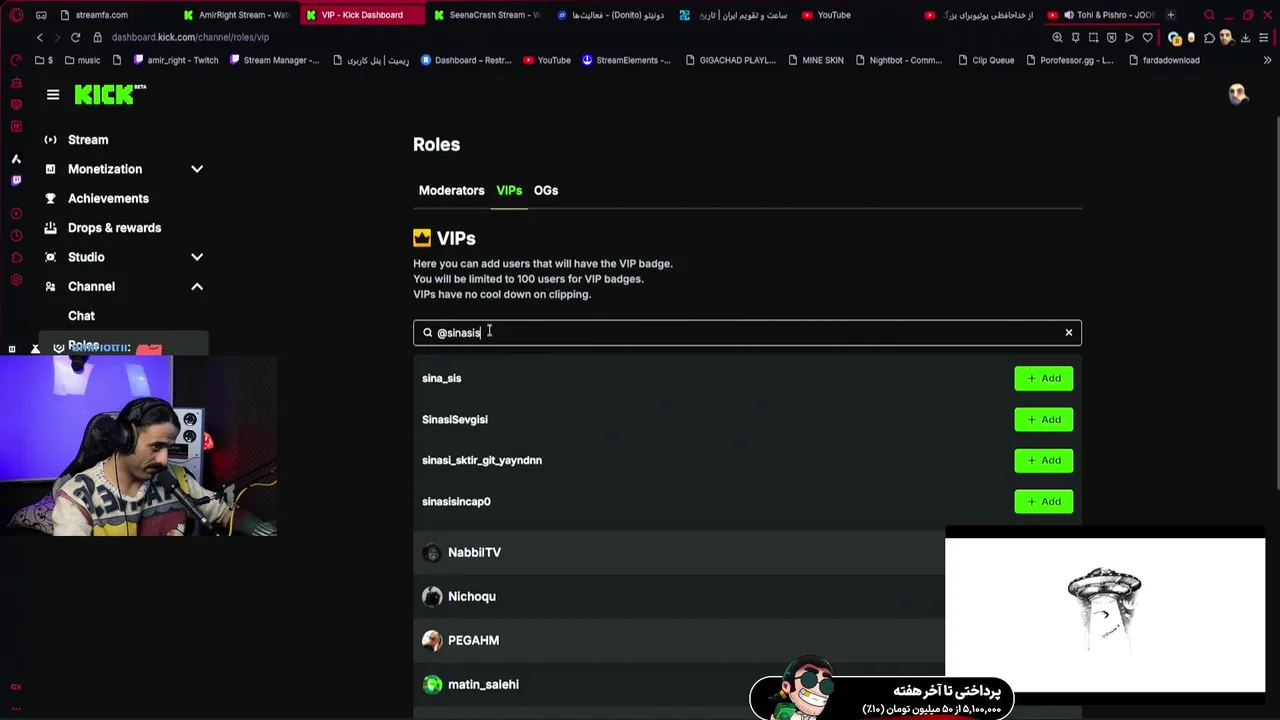Add sinasi_sktir_git_yayndnn as VIP

(1043, 460)
